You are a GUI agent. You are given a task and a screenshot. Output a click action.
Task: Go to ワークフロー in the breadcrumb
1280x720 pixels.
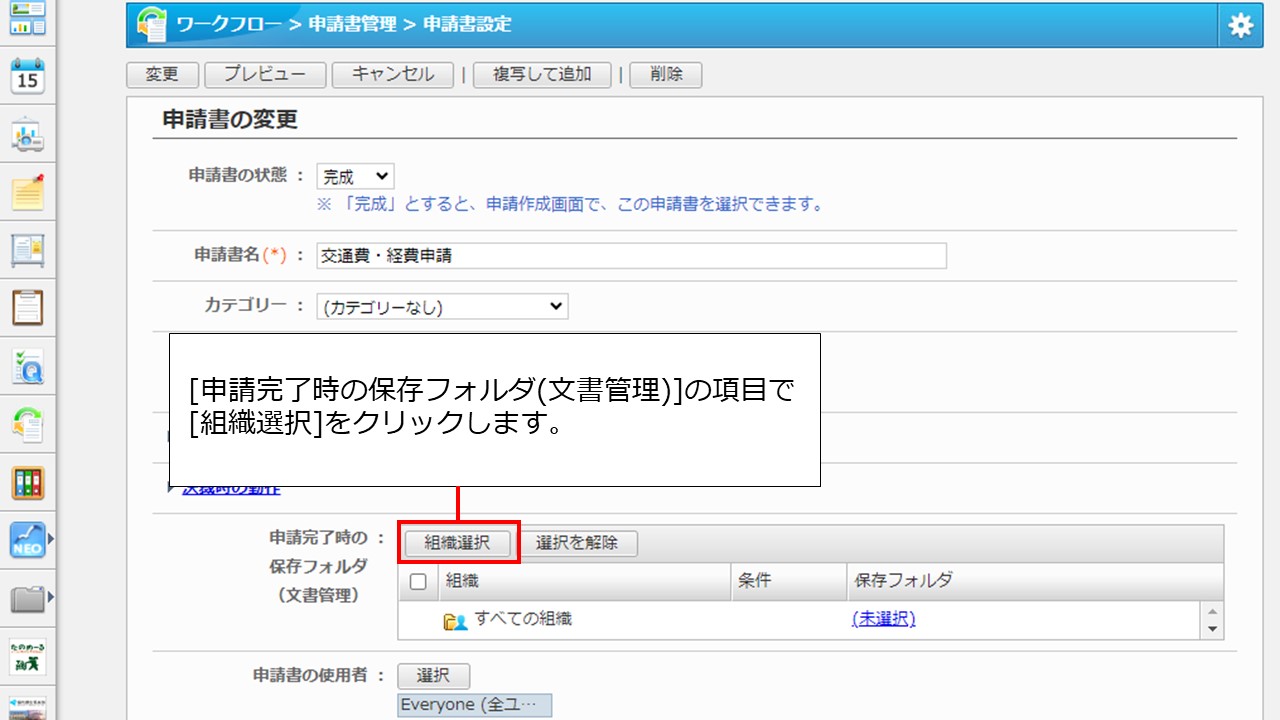pyautogui.click(x=229, y=25)
